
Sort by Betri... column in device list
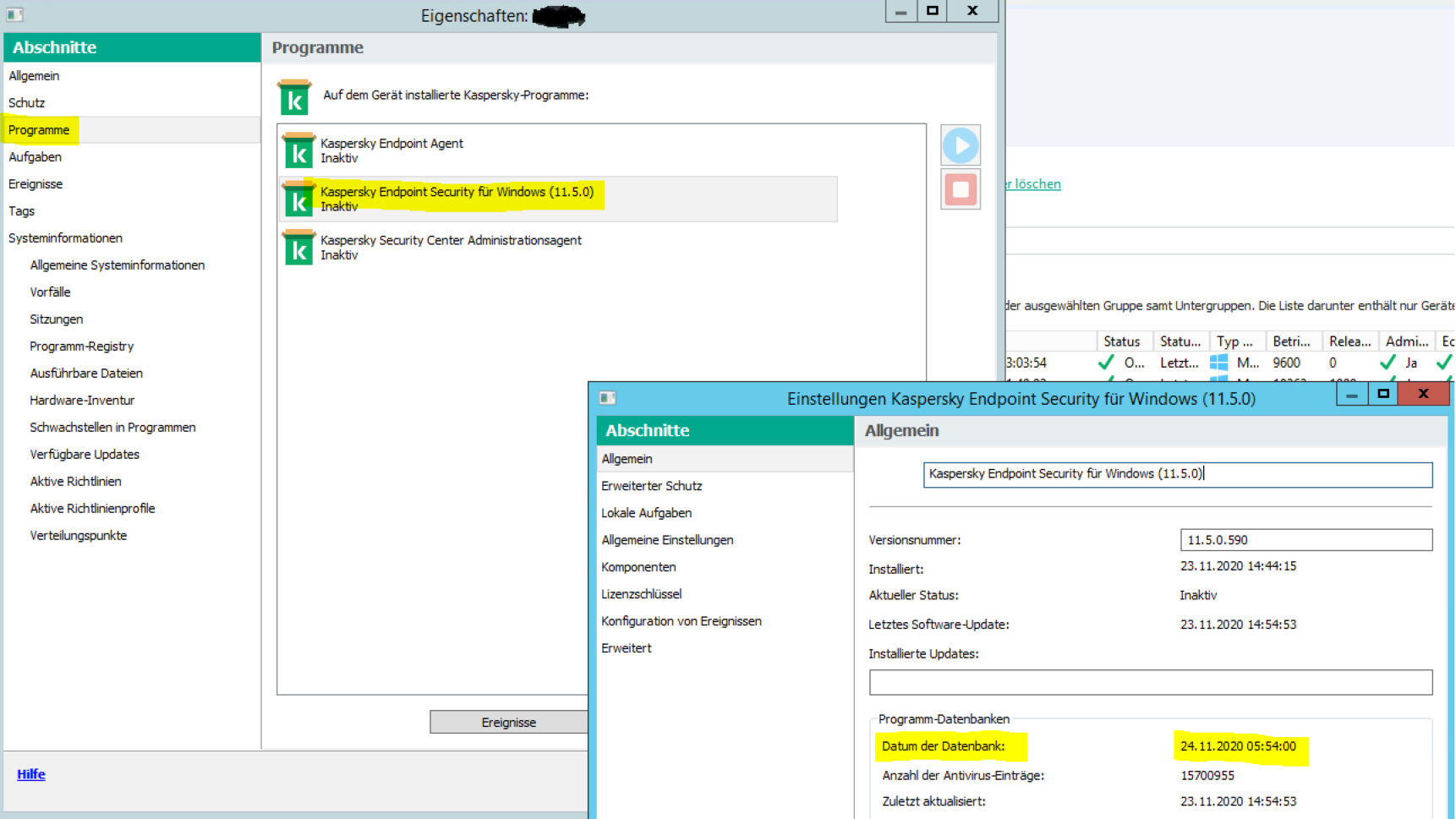pyautogui.click(x=1294, y=341)
